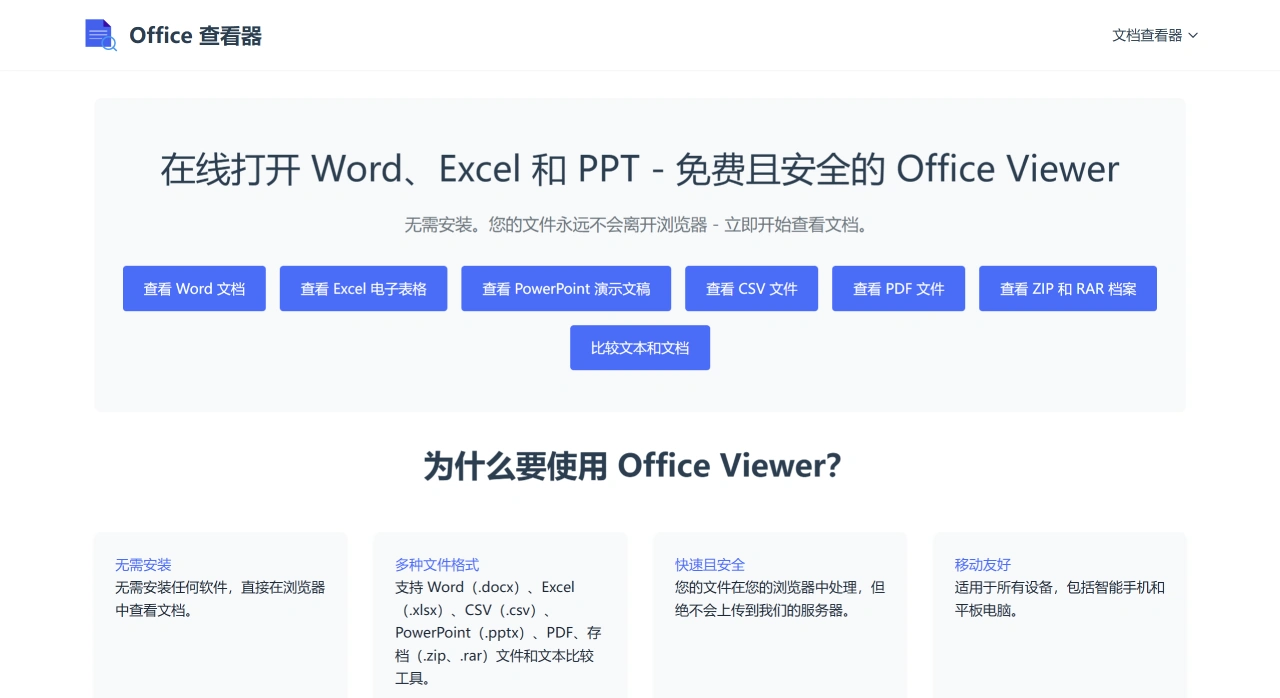Click the description 您的文件在您的浏览器中处理

pyautogui.click(x=780, y=599)
